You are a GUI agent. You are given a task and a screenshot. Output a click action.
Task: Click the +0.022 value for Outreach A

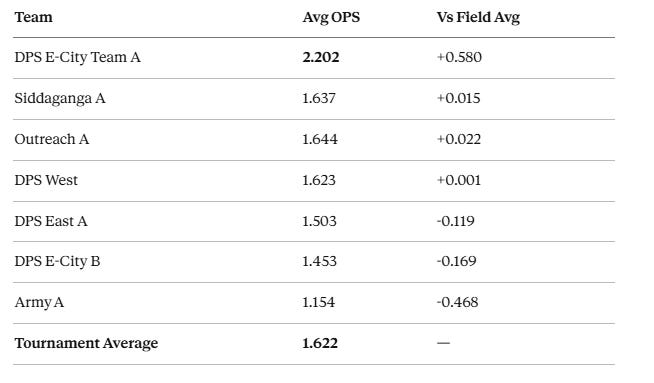coord(458,139)
